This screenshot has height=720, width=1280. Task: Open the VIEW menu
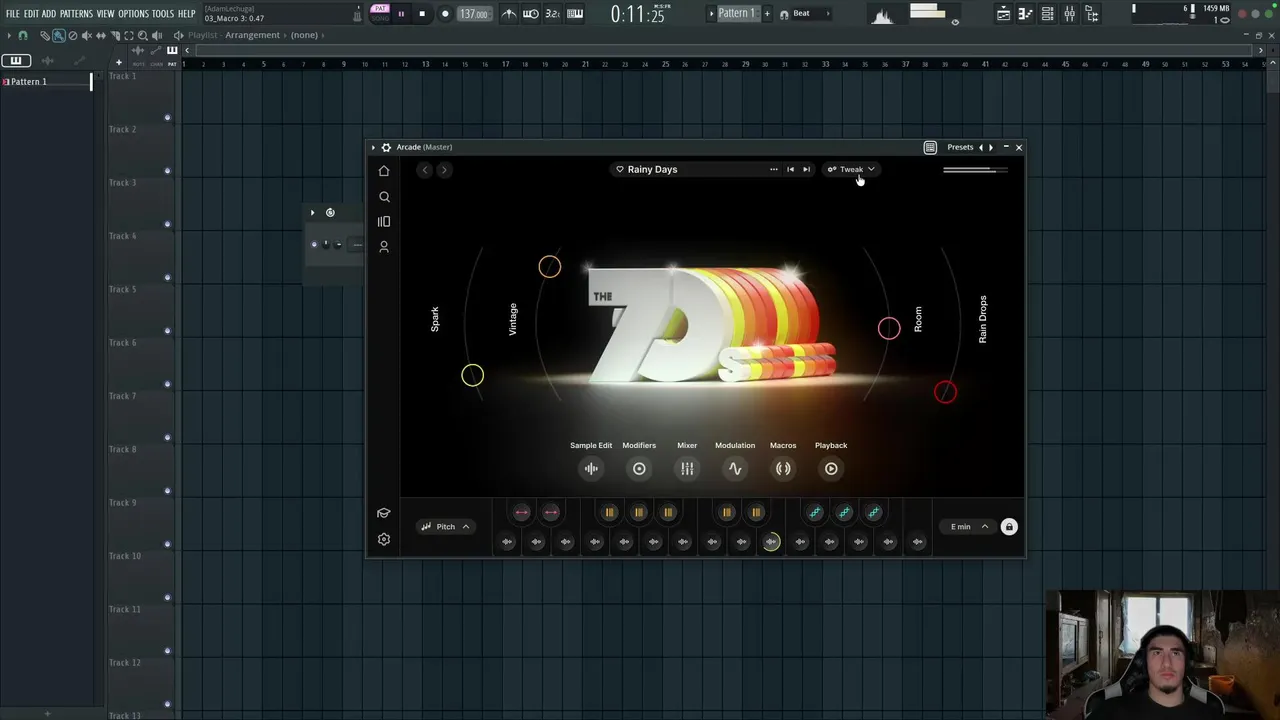click(x=105, y=14)
